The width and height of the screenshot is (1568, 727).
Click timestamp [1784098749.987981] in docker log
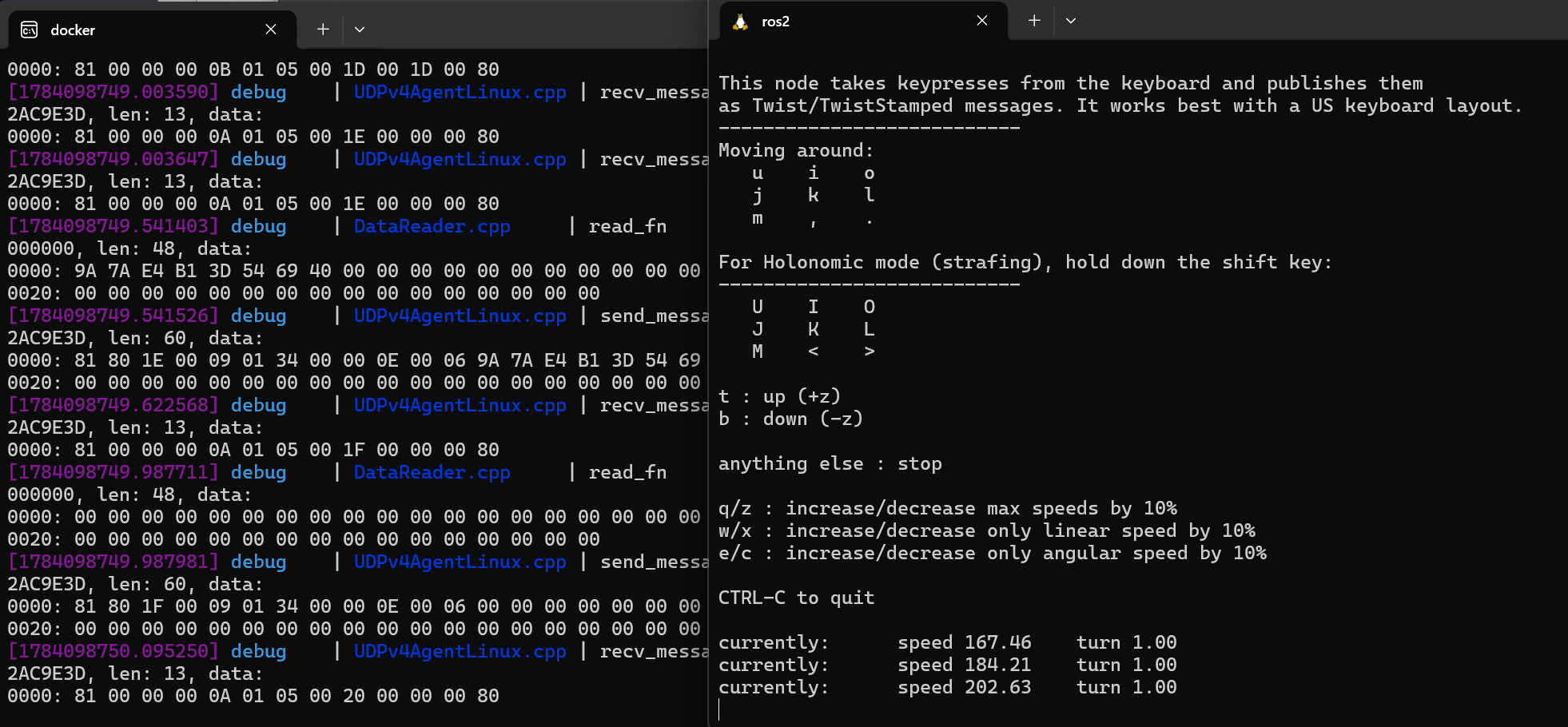coord(113,562)
